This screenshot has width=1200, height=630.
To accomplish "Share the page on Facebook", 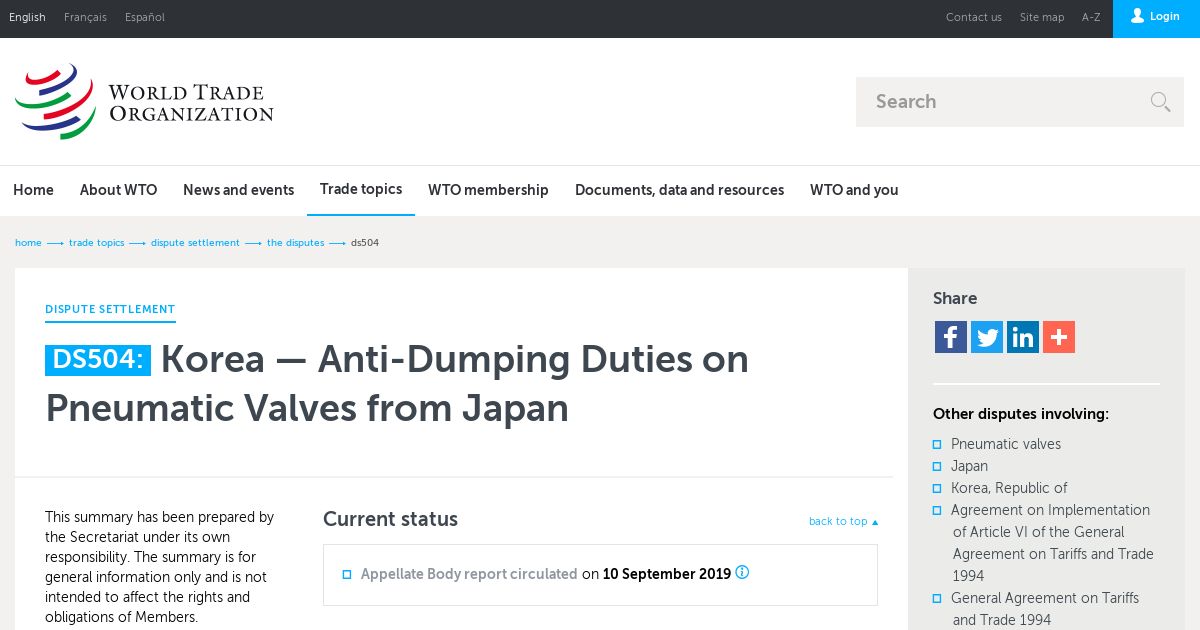I will click(951, 337).
